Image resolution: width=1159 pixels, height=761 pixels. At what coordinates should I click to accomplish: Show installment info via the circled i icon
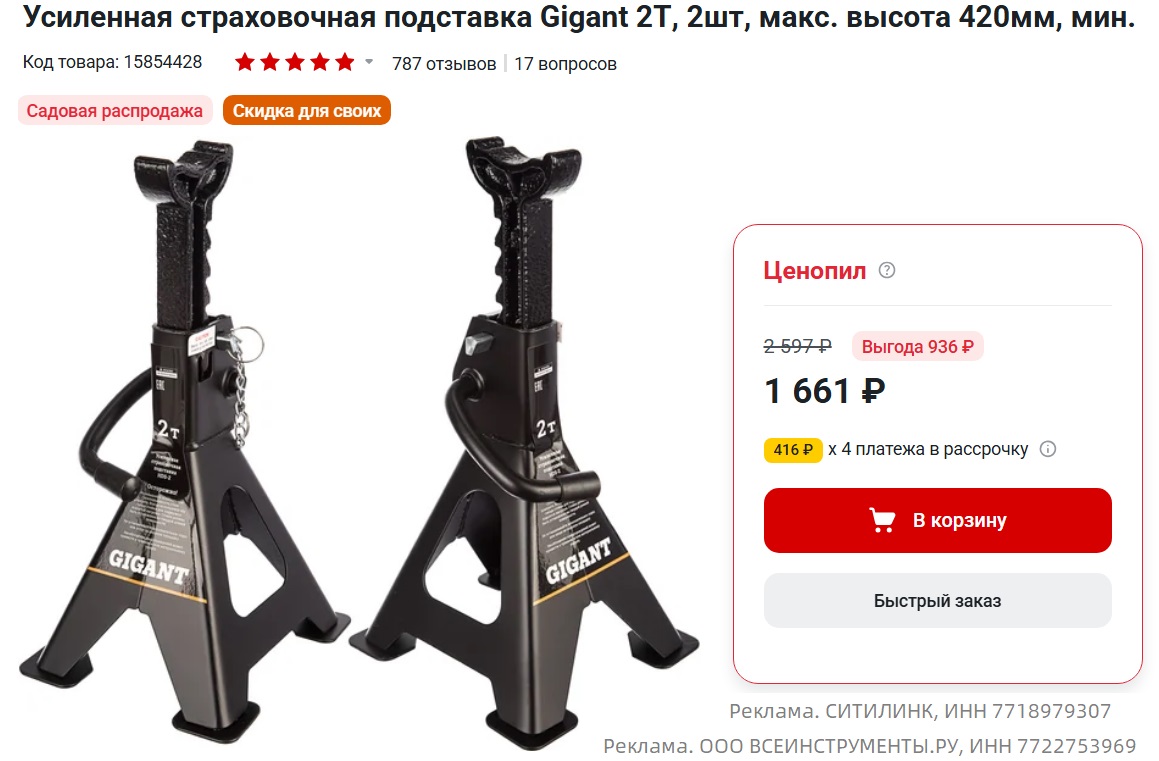pyautogui.click(x=1047, y=448)
